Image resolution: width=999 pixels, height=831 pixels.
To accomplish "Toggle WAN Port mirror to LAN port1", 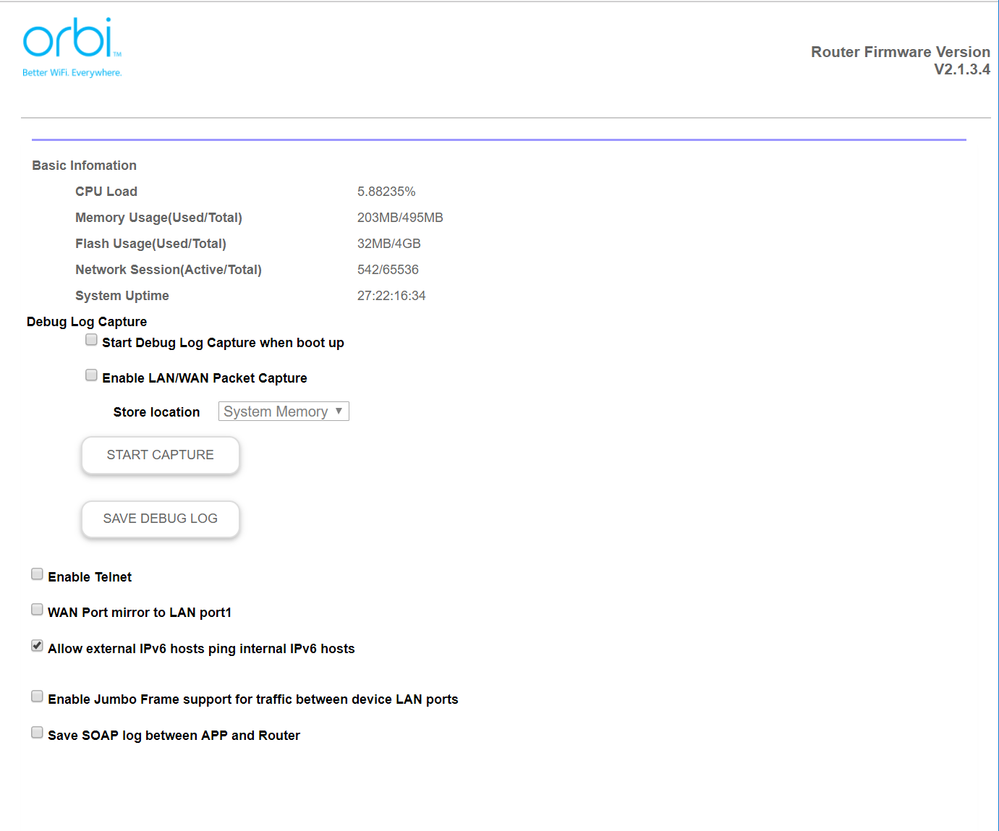I will click(x=37, y=610).
